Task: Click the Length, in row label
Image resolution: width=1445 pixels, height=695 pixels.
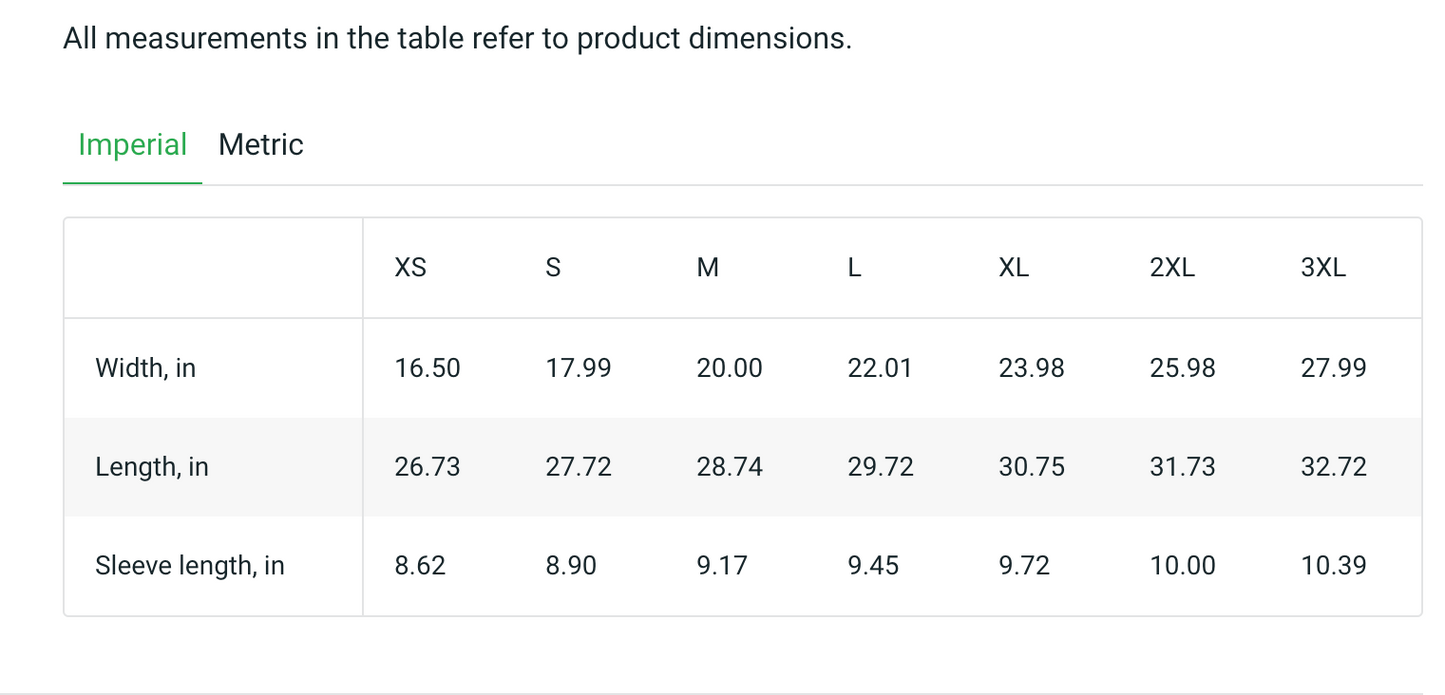Action: (x=152, y=467)
